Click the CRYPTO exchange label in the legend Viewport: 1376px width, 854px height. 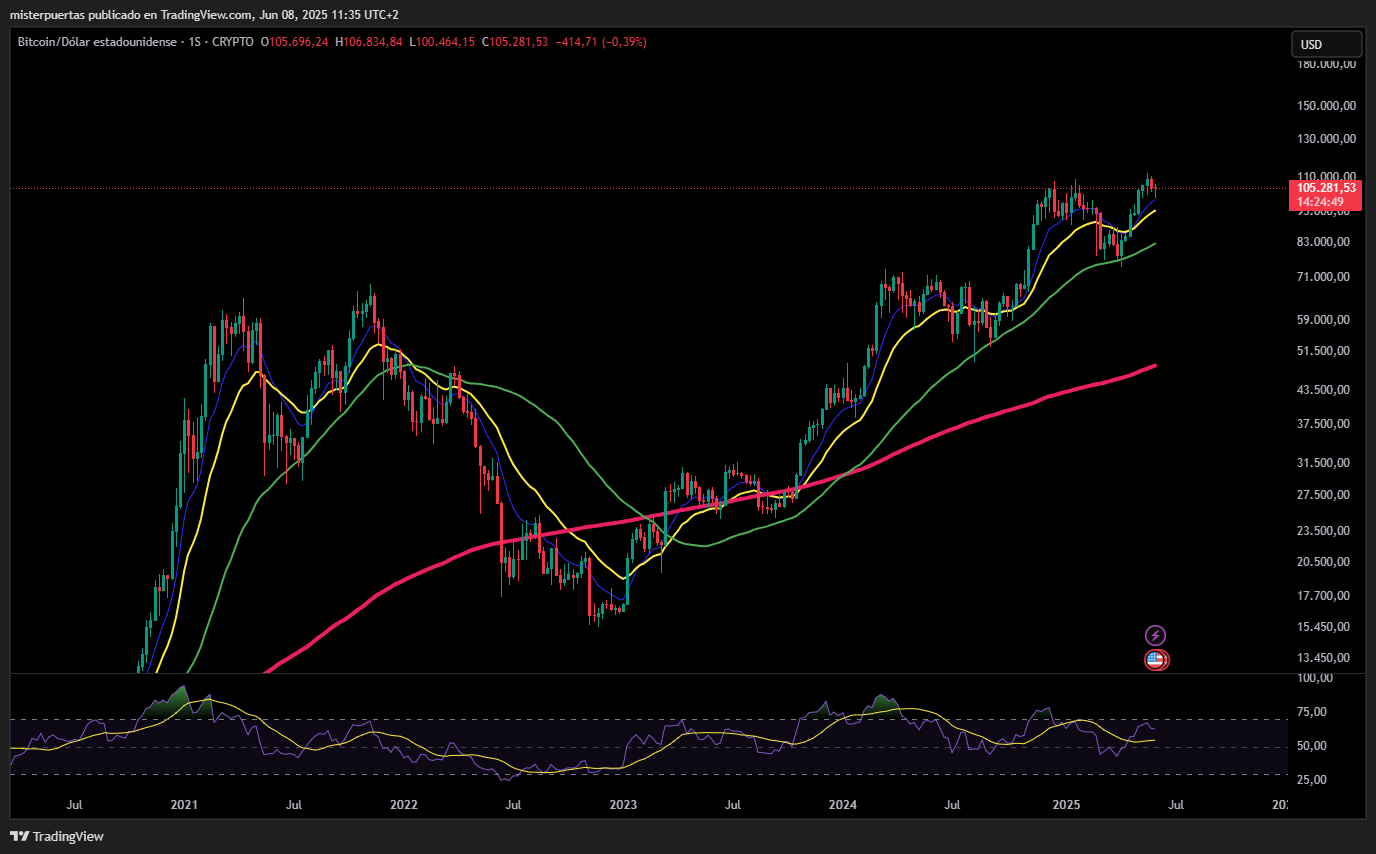point(232,42)
